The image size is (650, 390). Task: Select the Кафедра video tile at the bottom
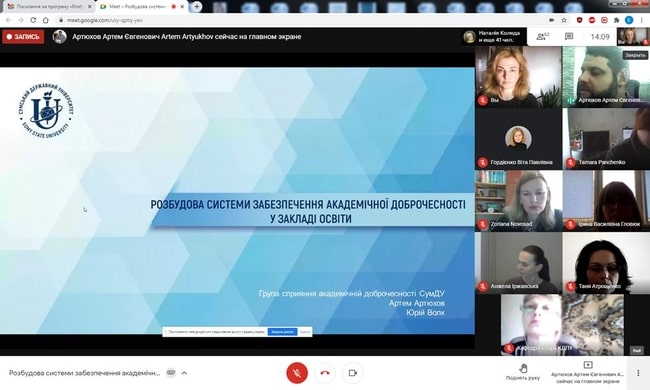click(562, 325)
